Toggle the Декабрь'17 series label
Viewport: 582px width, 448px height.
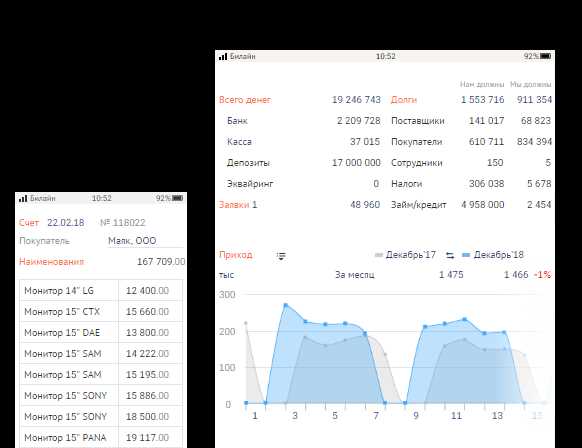(411, 255)
